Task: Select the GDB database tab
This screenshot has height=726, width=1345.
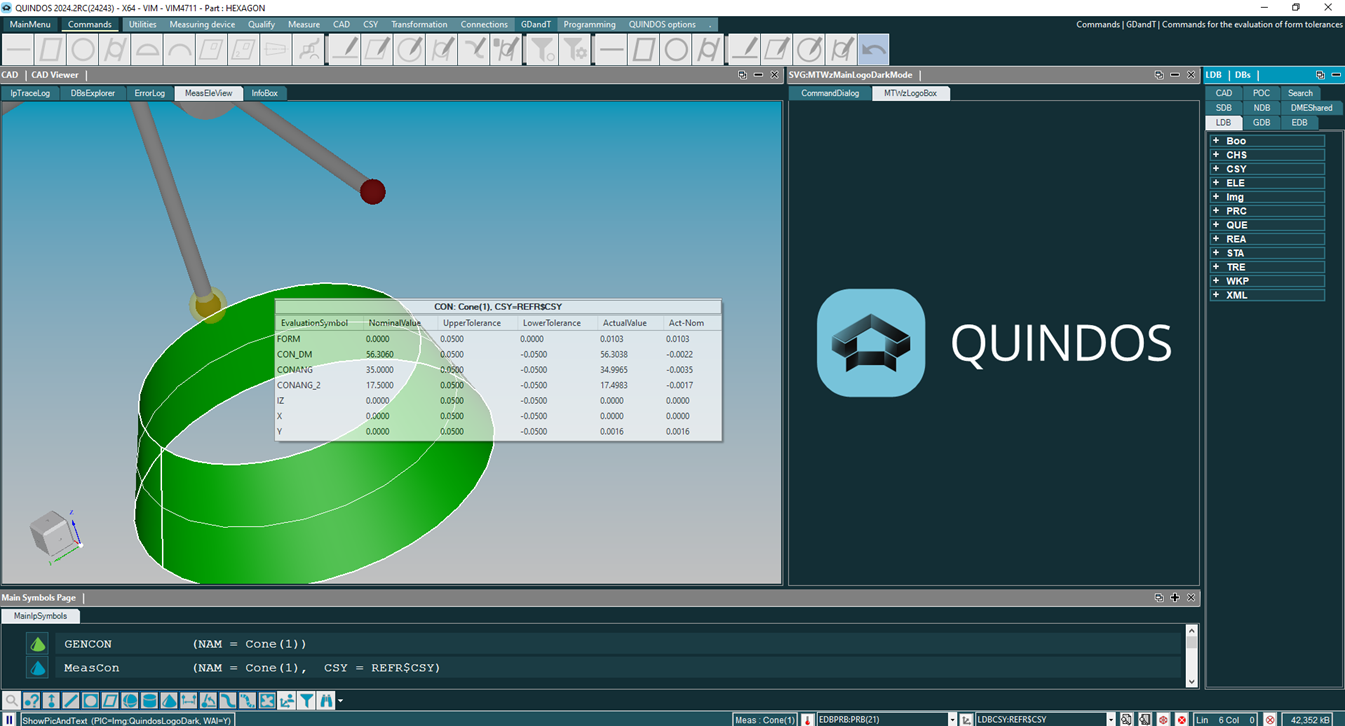Action: click(1261, 122)
